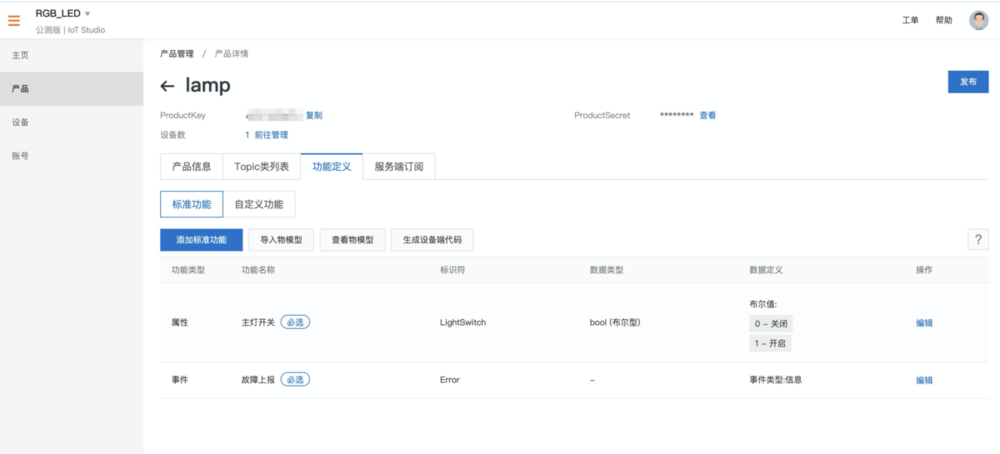Click the 功能名称 column header
Image resolution: width=1000 pixels, height=454 pixels.
[258, 270]
